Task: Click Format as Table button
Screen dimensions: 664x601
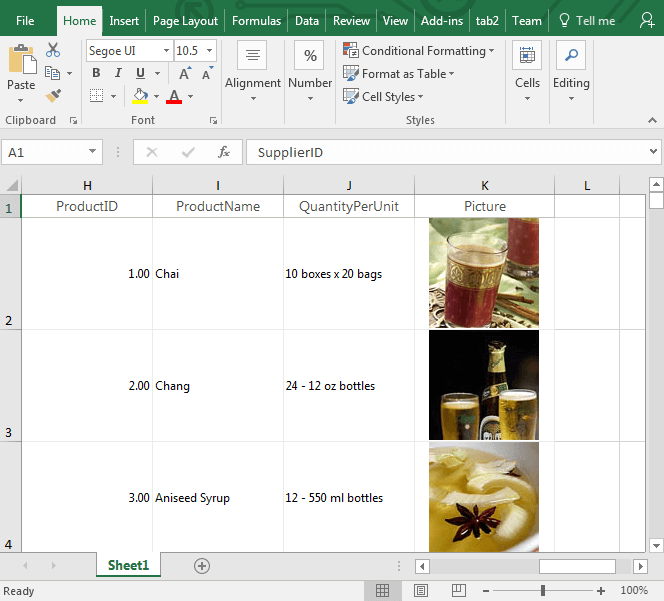Action: 398,74
